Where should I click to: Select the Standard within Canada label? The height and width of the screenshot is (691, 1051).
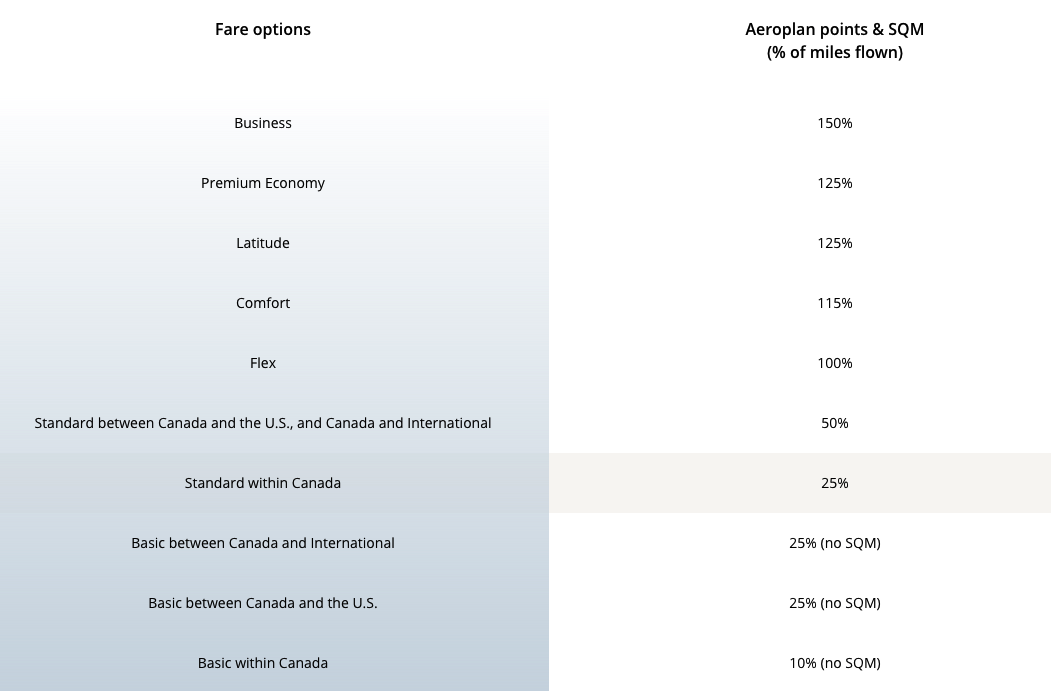tap(263, 483)
